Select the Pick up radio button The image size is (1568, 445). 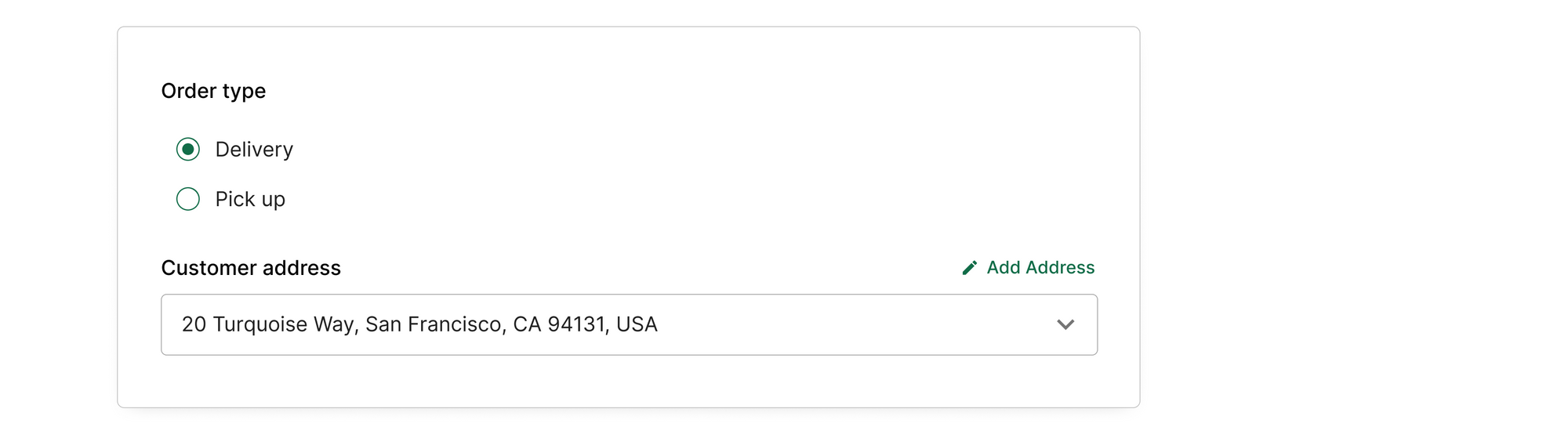(x=188, y=199)
